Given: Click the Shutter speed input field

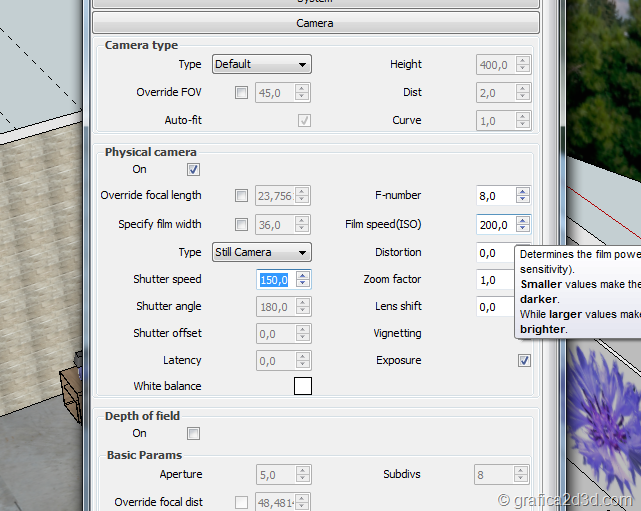Looking at the screenshot, I should tap(275, 280).
